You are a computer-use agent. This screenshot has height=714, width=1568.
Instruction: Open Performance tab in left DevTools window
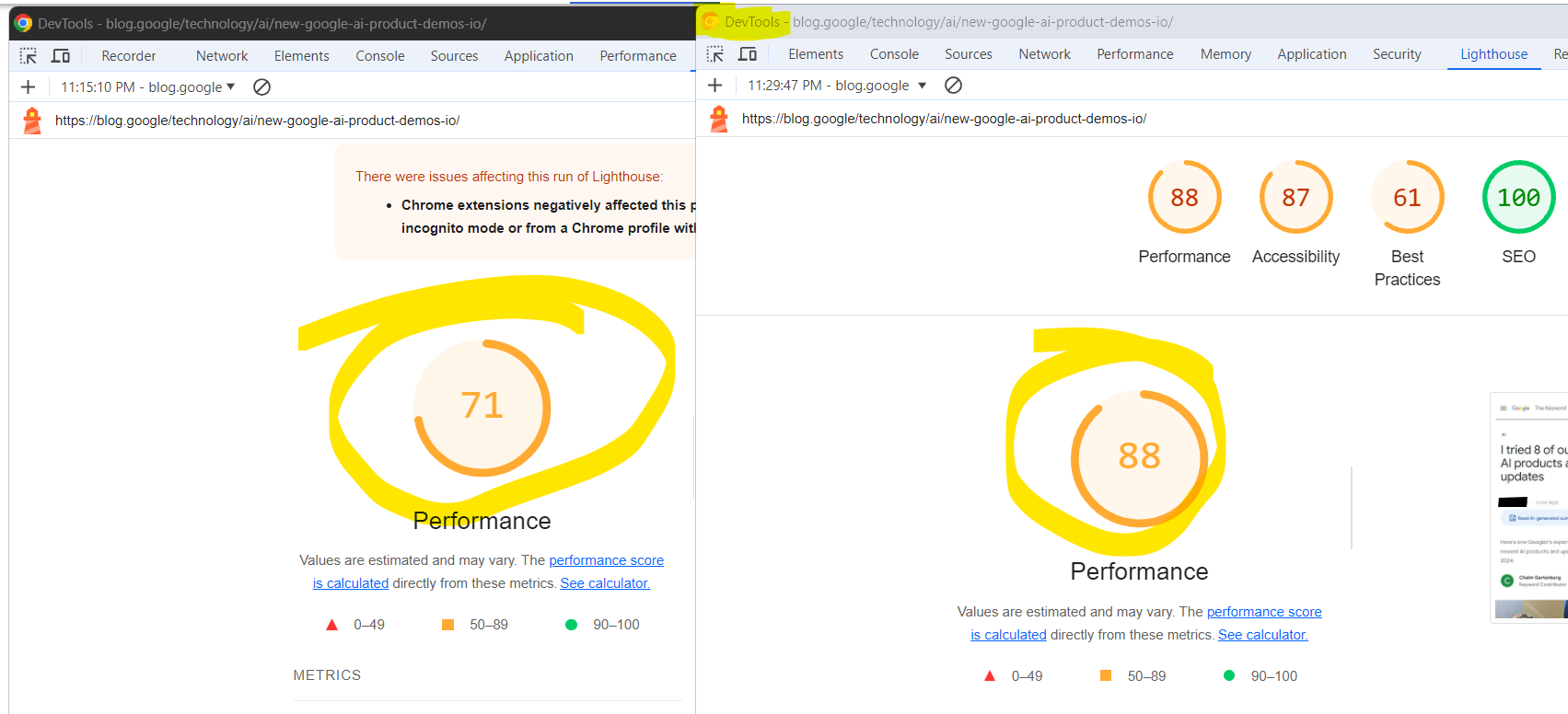[x=638, y=56]
